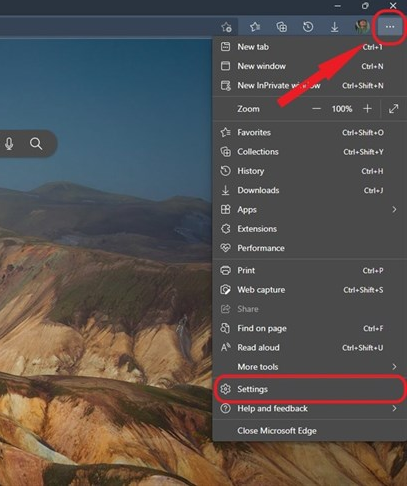This screenshot has width=409, height=488.
Task: Click the Extensions puzzle icon
Action: click(x=226, y=230)
